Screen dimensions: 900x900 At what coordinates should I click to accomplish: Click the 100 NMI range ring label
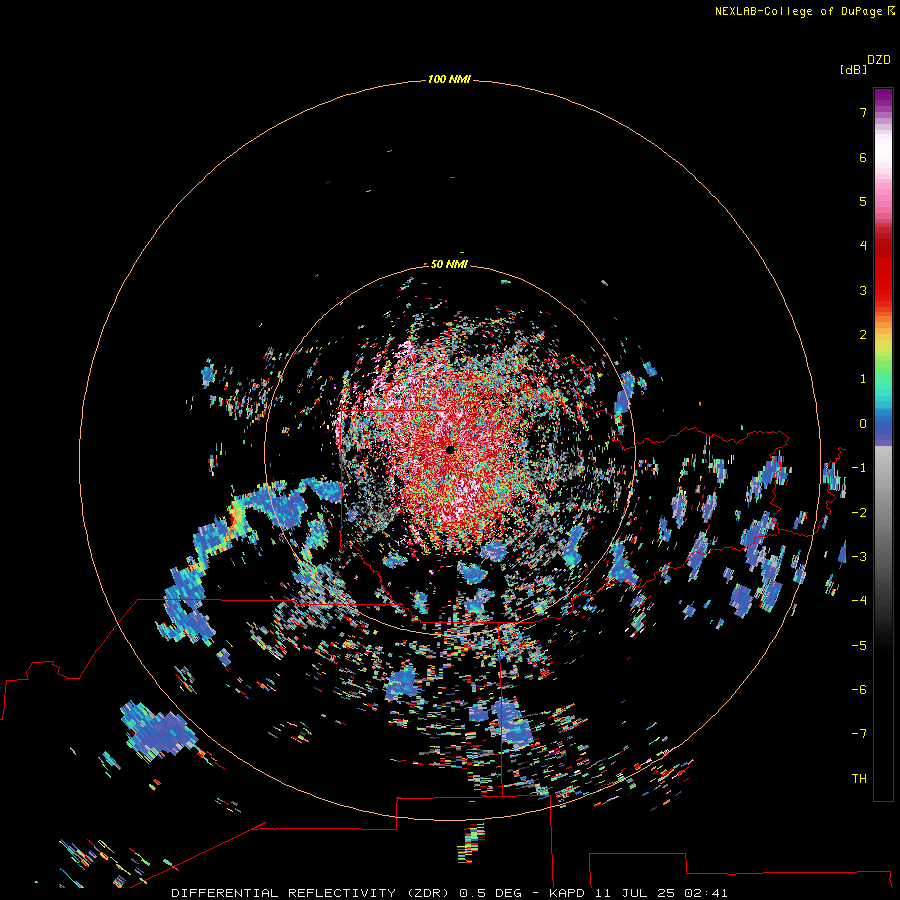tap(449, 79)
